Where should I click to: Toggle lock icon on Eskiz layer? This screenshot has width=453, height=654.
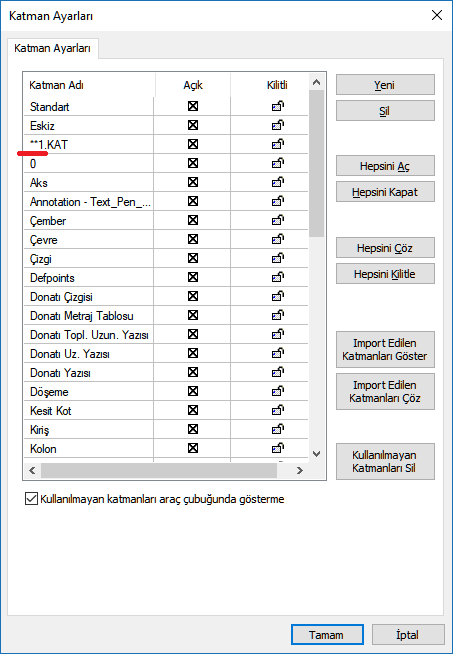[277, 125]
